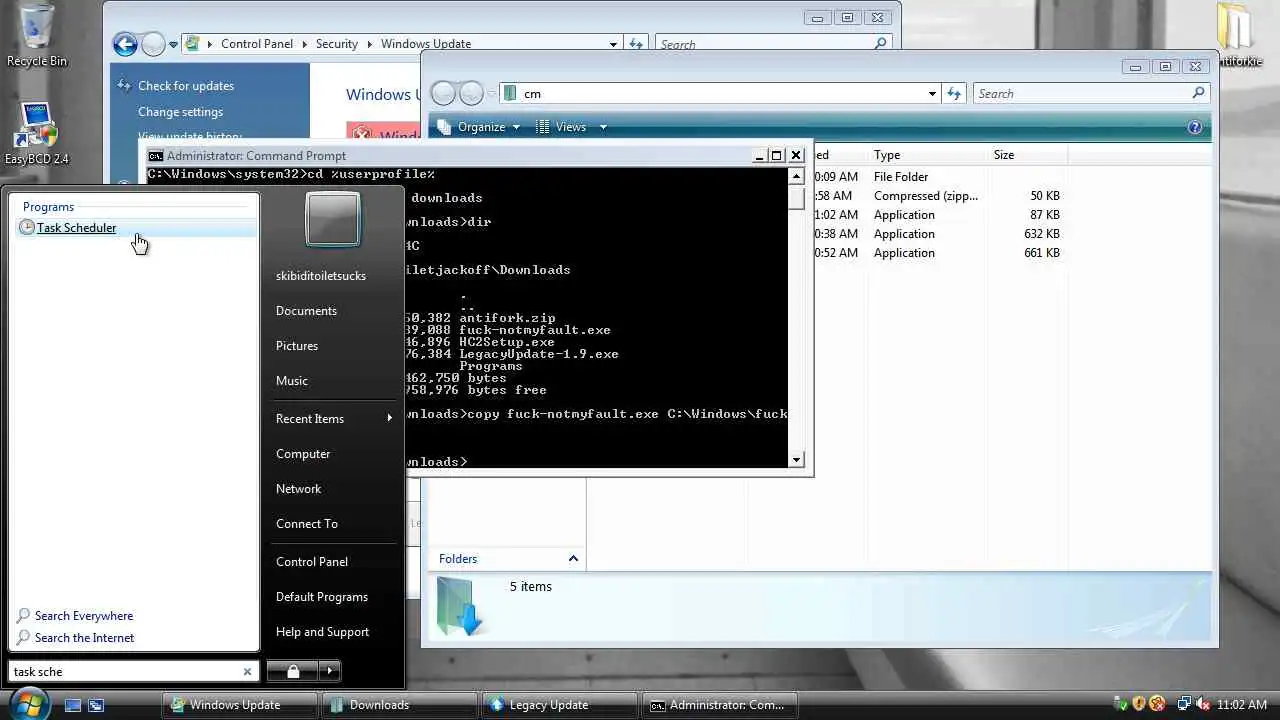The image size is (1280, 720).
Task: Click the user account picture in the Start menu
Action: pos(333,219)
